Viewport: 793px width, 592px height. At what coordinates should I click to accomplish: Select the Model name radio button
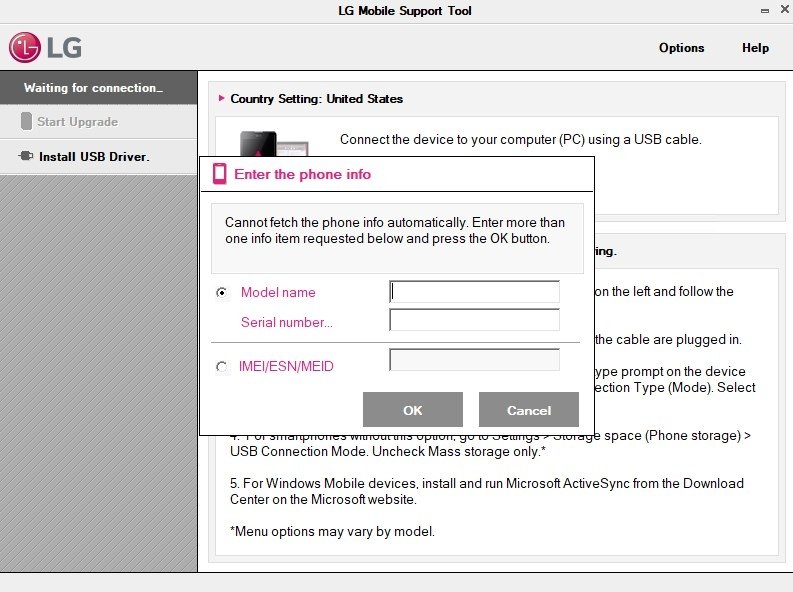[222, 292]
